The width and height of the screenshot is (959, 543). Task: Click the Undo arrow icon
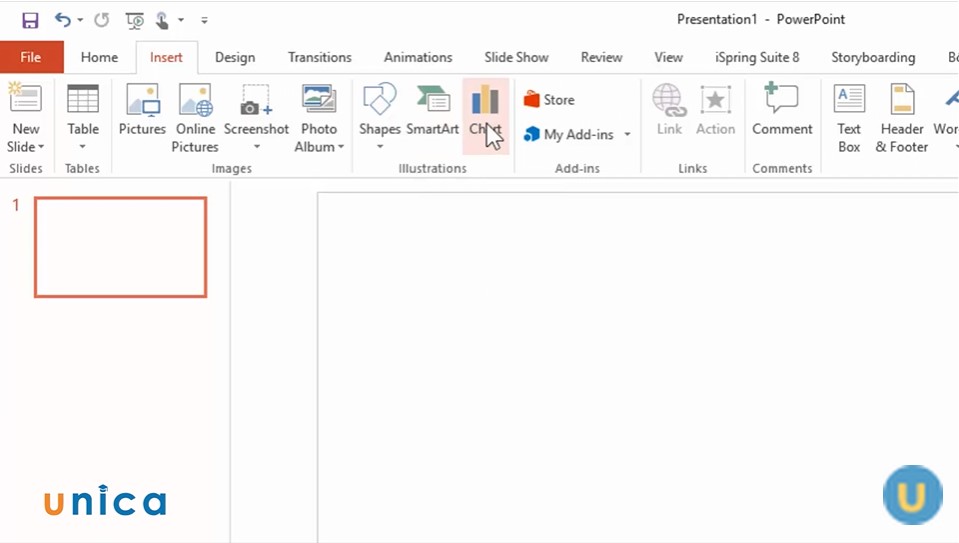(63, 20)
